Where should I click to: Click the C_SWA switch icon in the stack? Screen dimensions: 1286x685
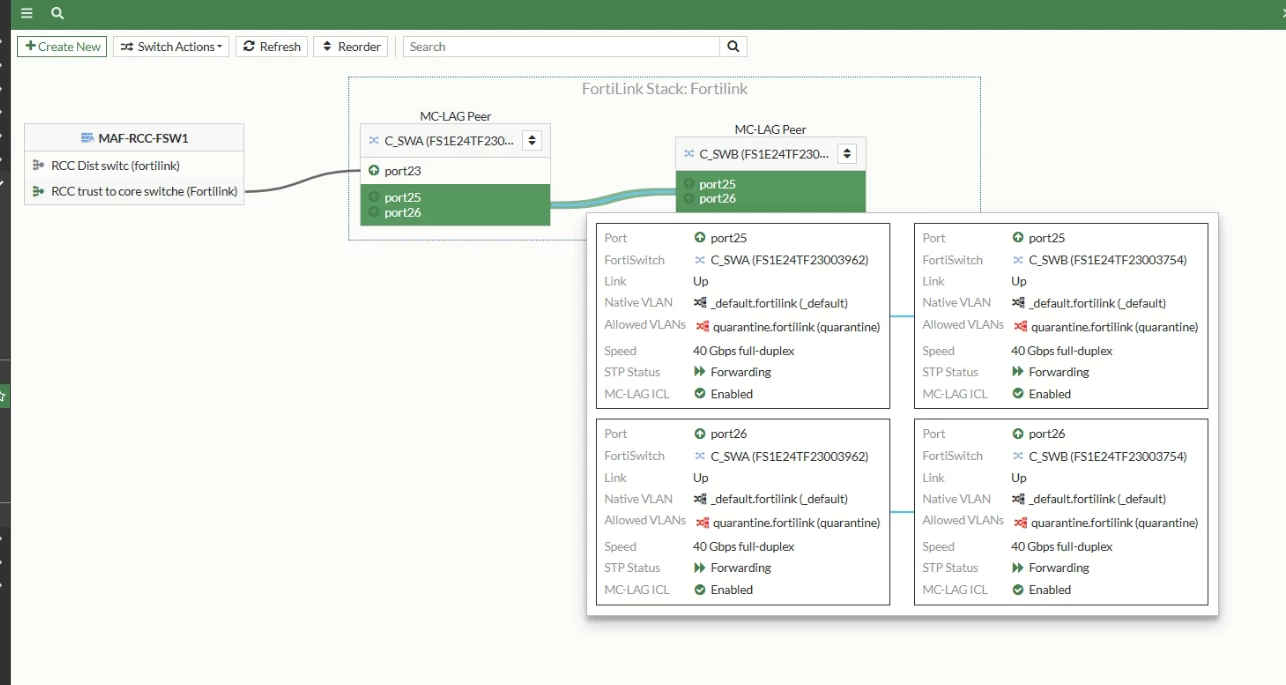374,141
